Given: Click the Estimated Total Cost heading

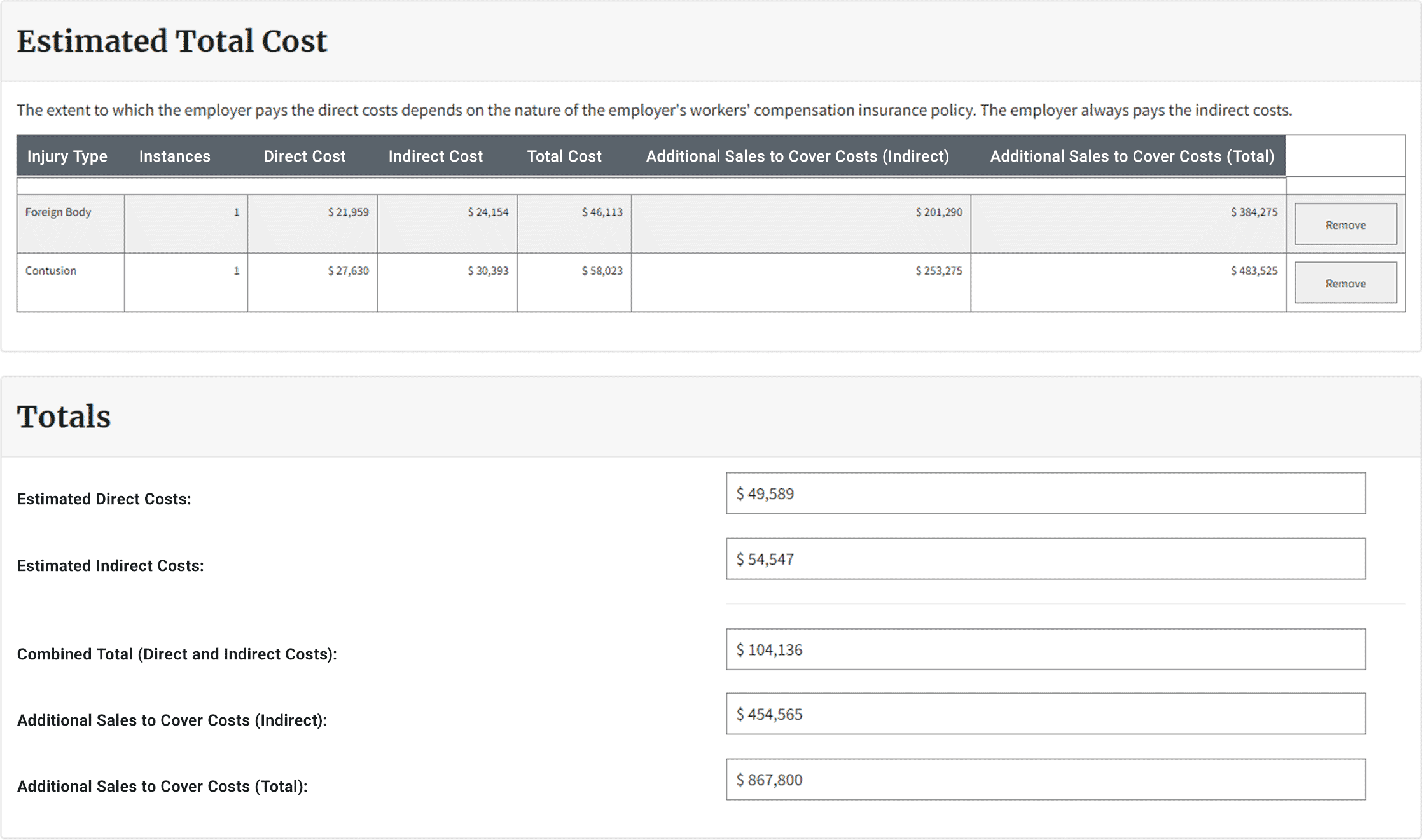Looking at the screenshot, I should click(172, 41).
